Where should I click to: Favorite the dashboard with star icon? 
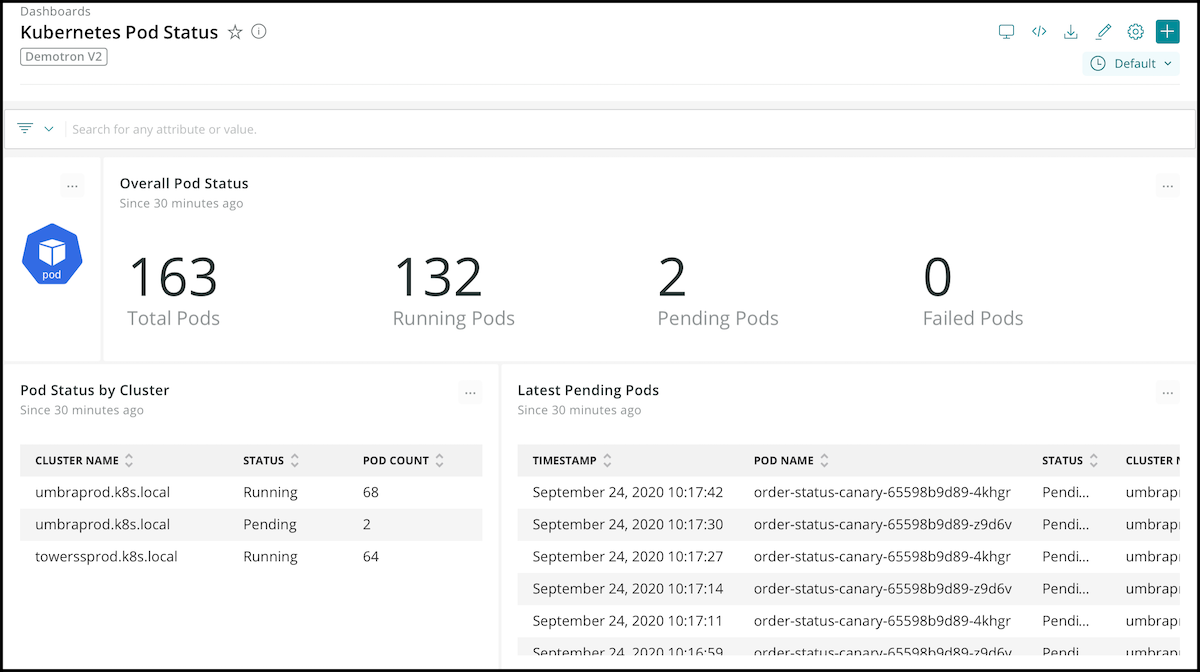235,32
